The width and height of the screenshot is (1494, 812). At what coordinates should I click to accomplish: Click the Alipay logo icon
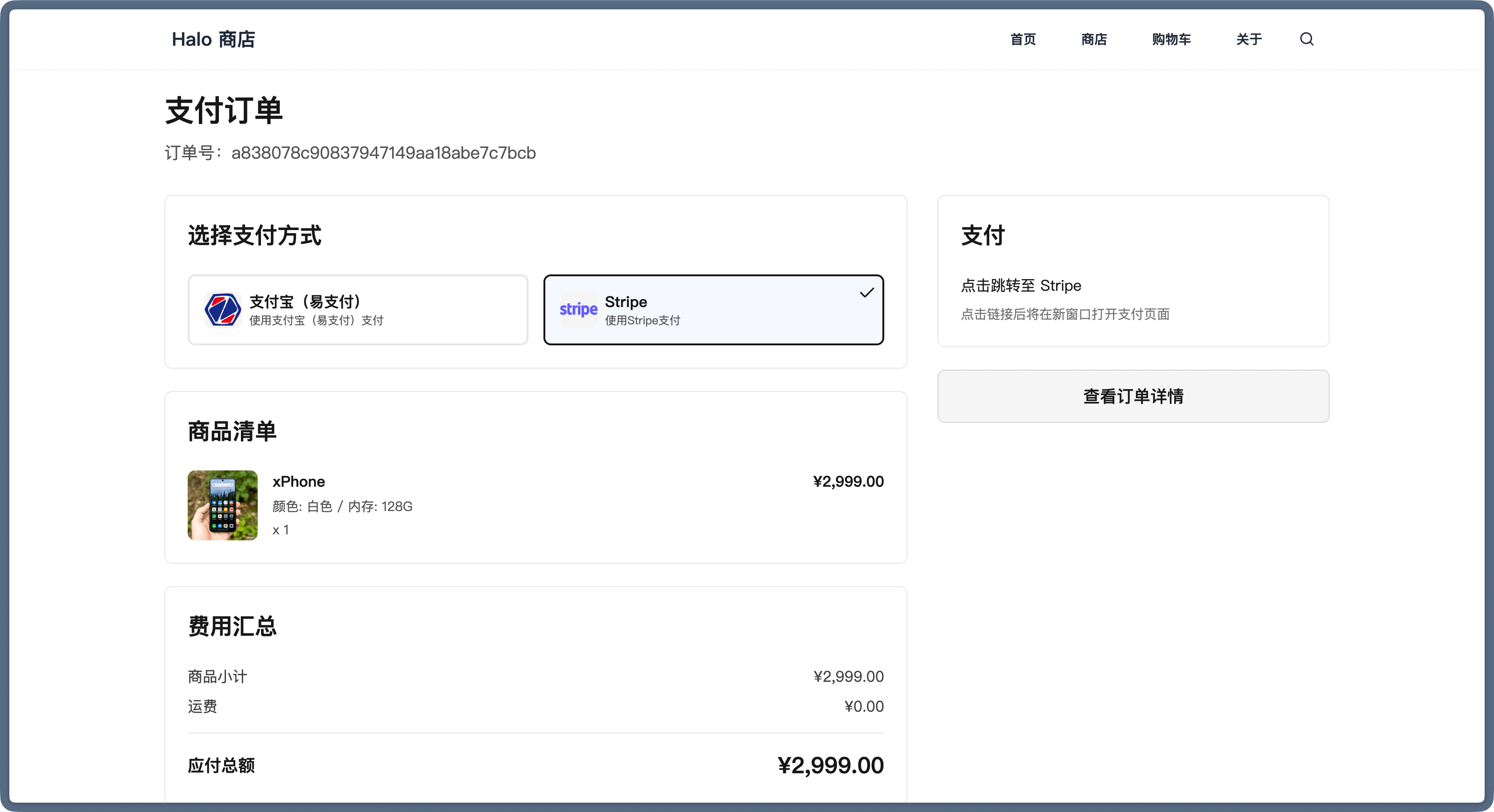(223, 309)
